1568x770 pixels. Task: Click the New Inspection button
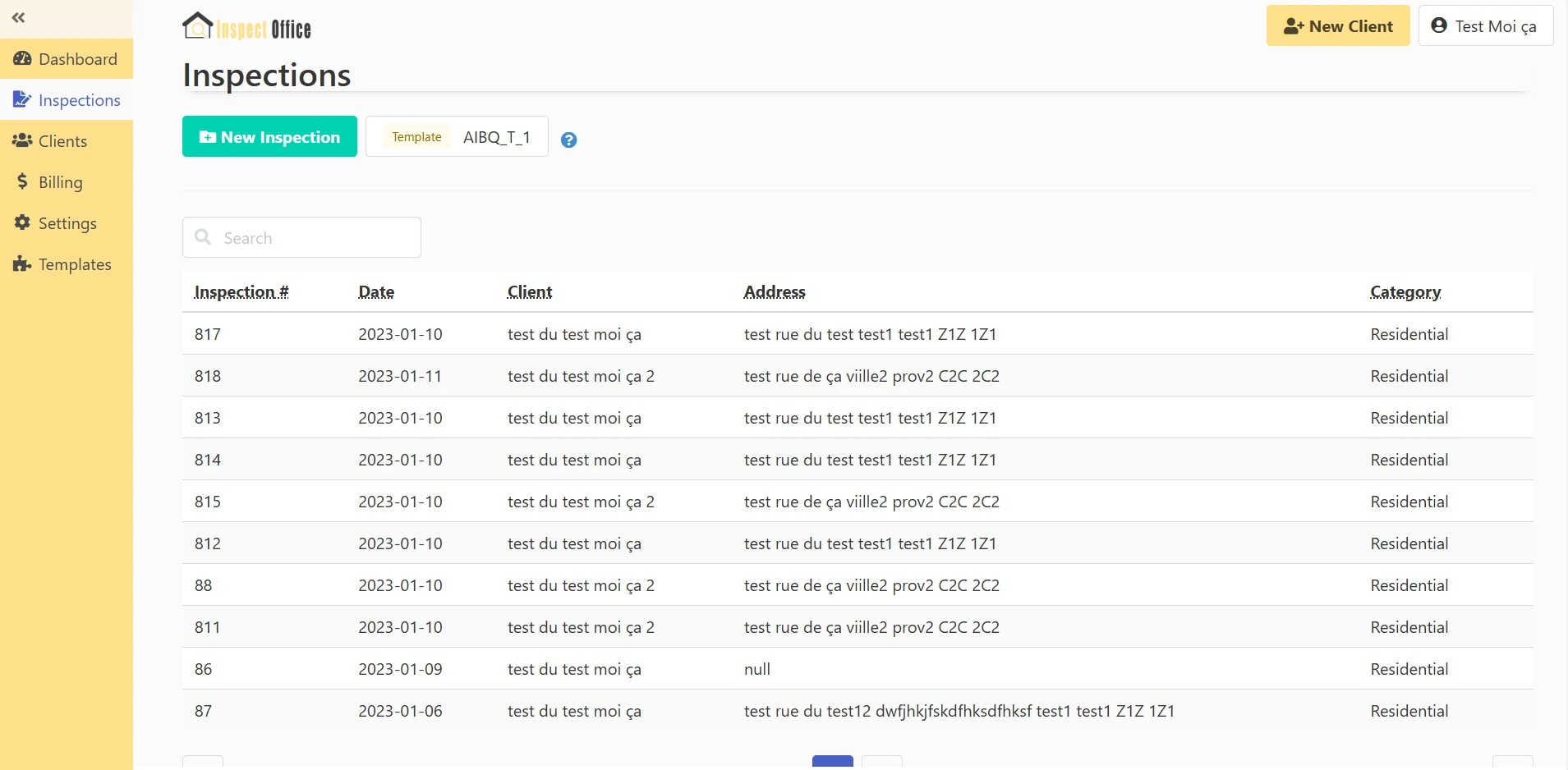point(269,137)
